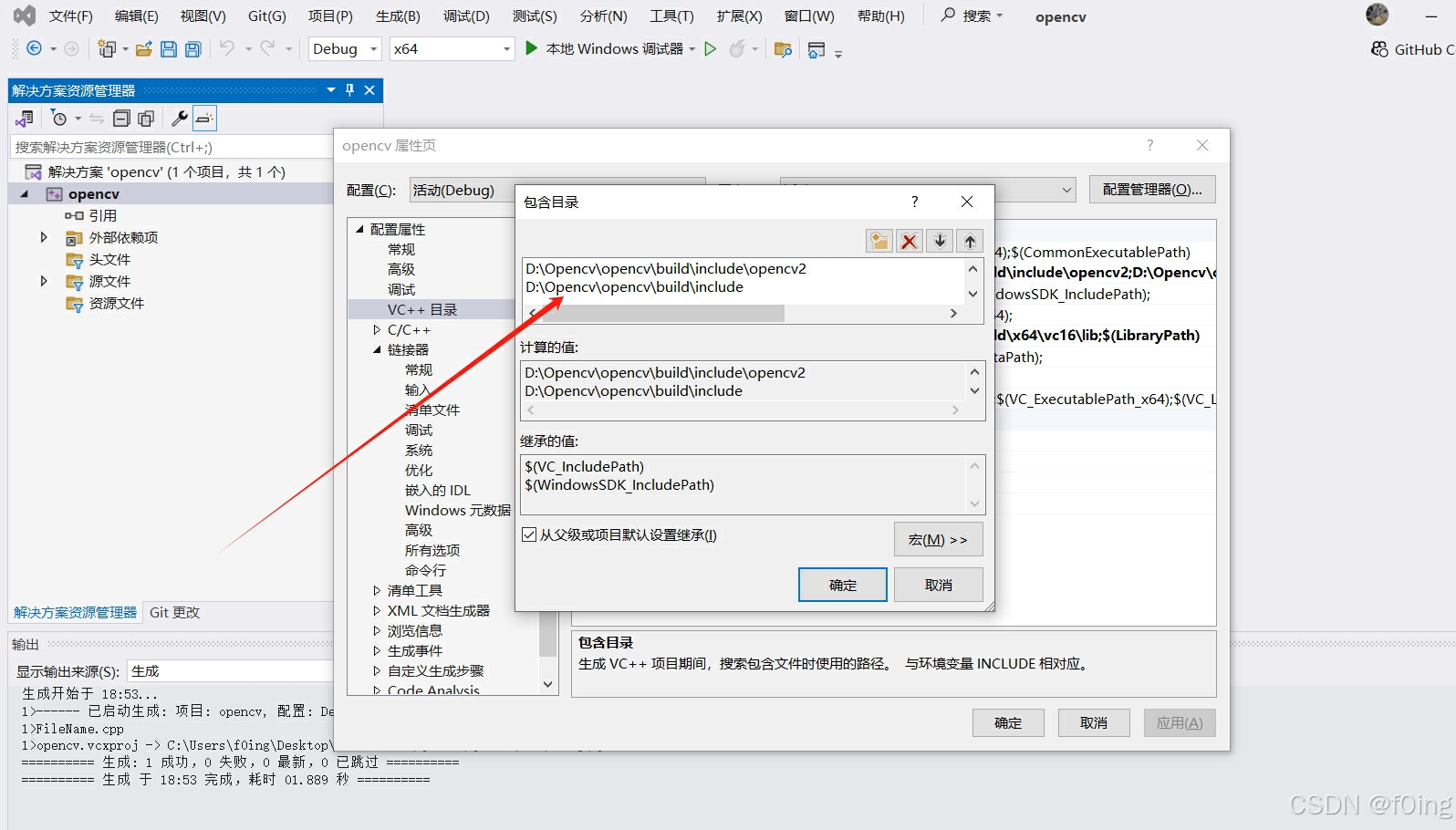Click pending changes filter clock icon

59,118
